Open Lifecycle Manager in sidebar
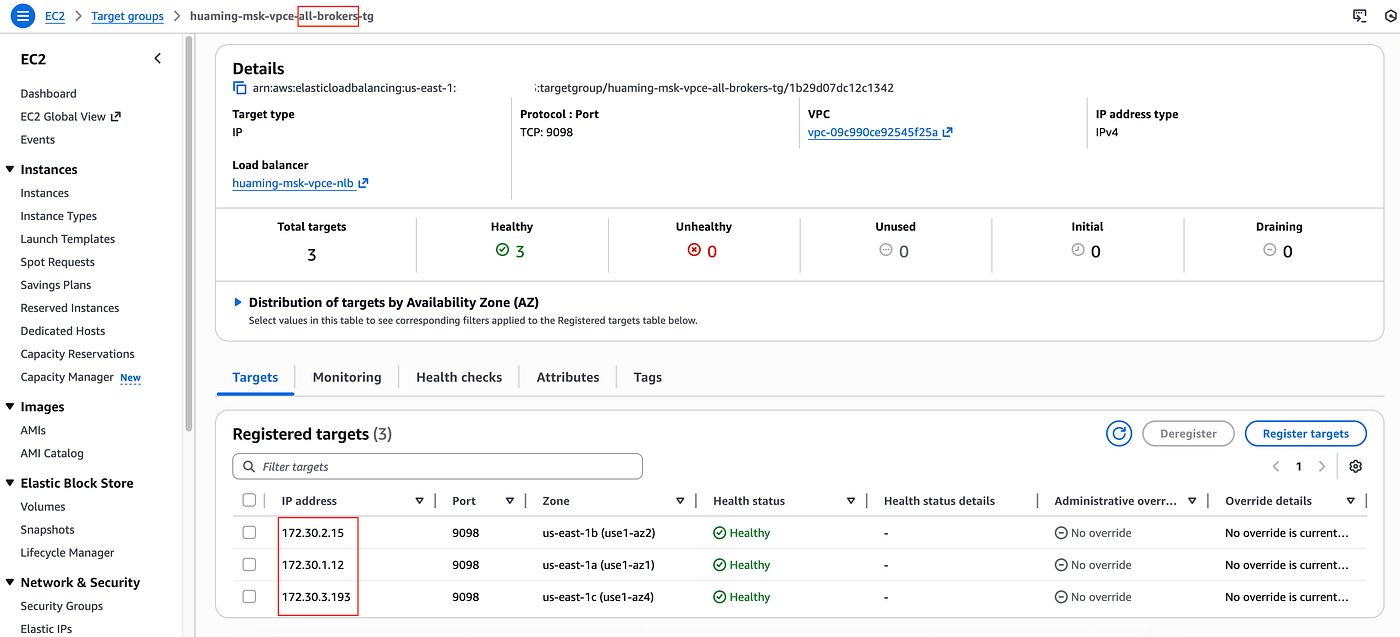 point(67,553)
